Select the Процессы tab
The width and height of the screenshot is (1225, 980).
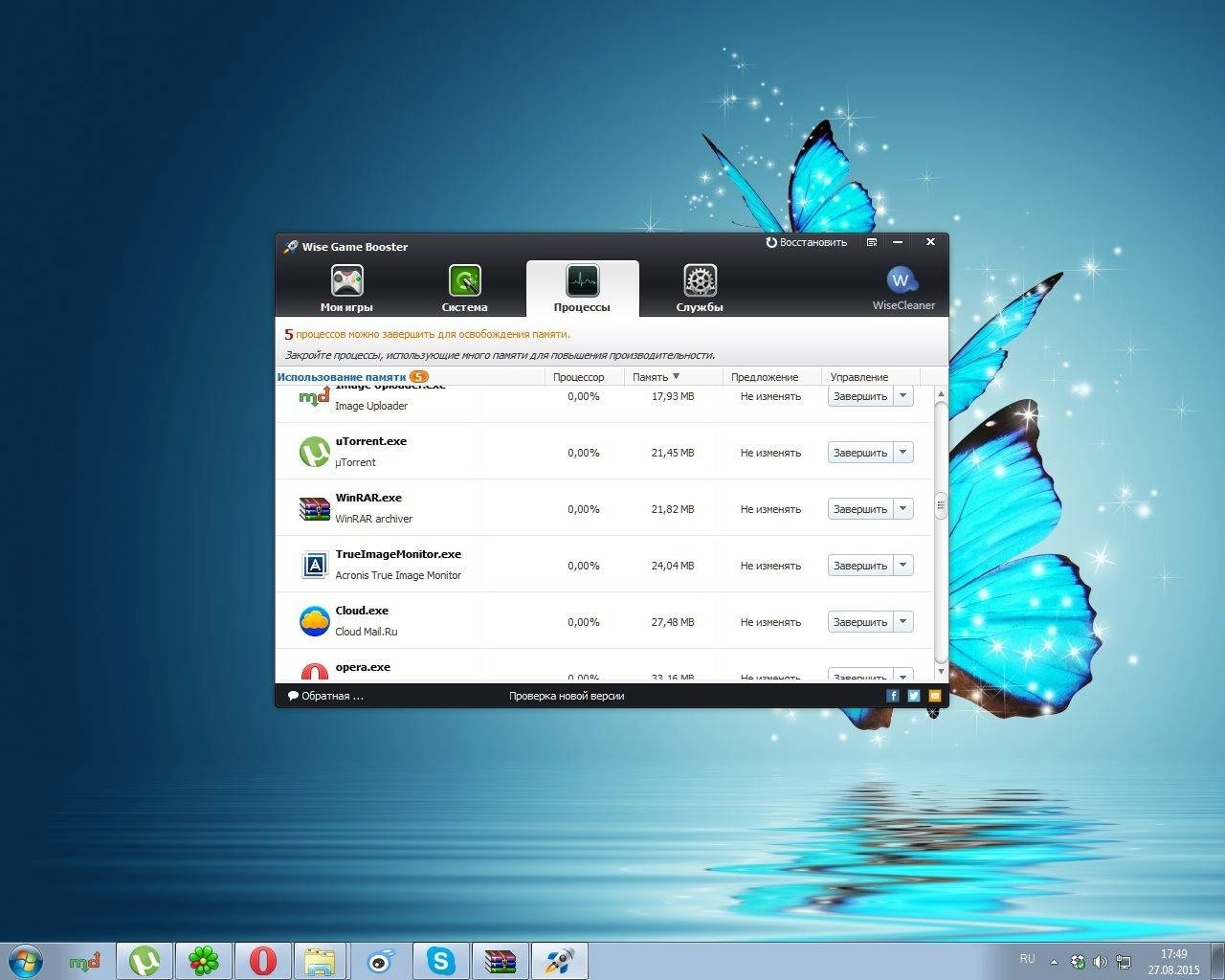tap(582, 288)
